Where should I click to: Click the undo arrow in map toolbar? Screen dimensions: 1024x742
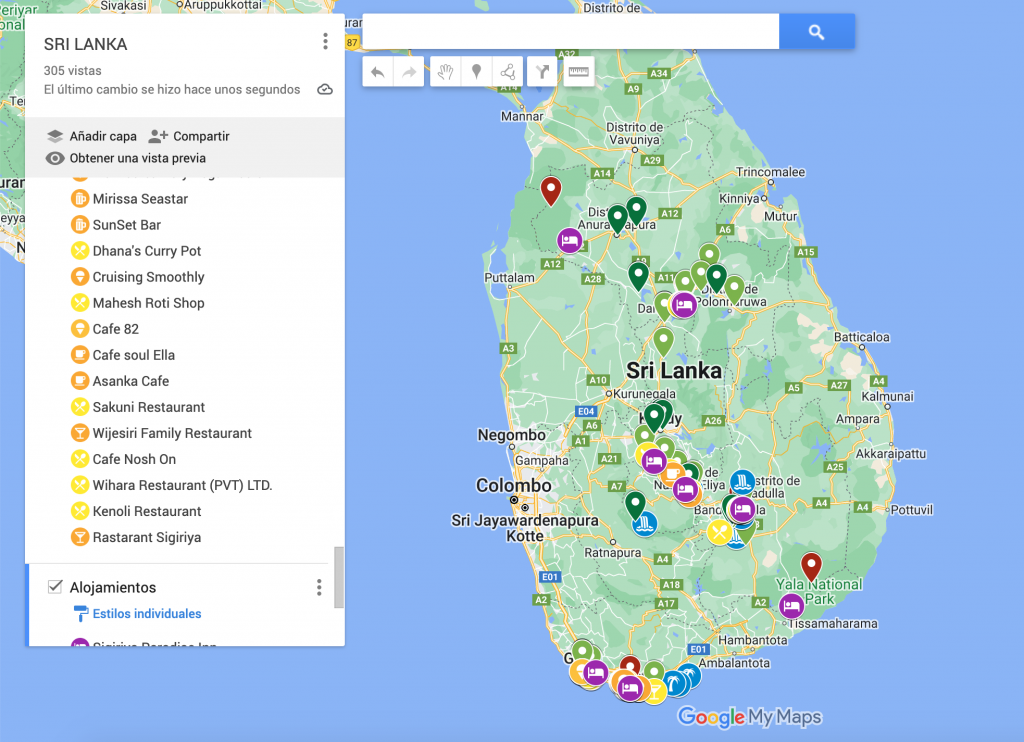pos(378,71)
